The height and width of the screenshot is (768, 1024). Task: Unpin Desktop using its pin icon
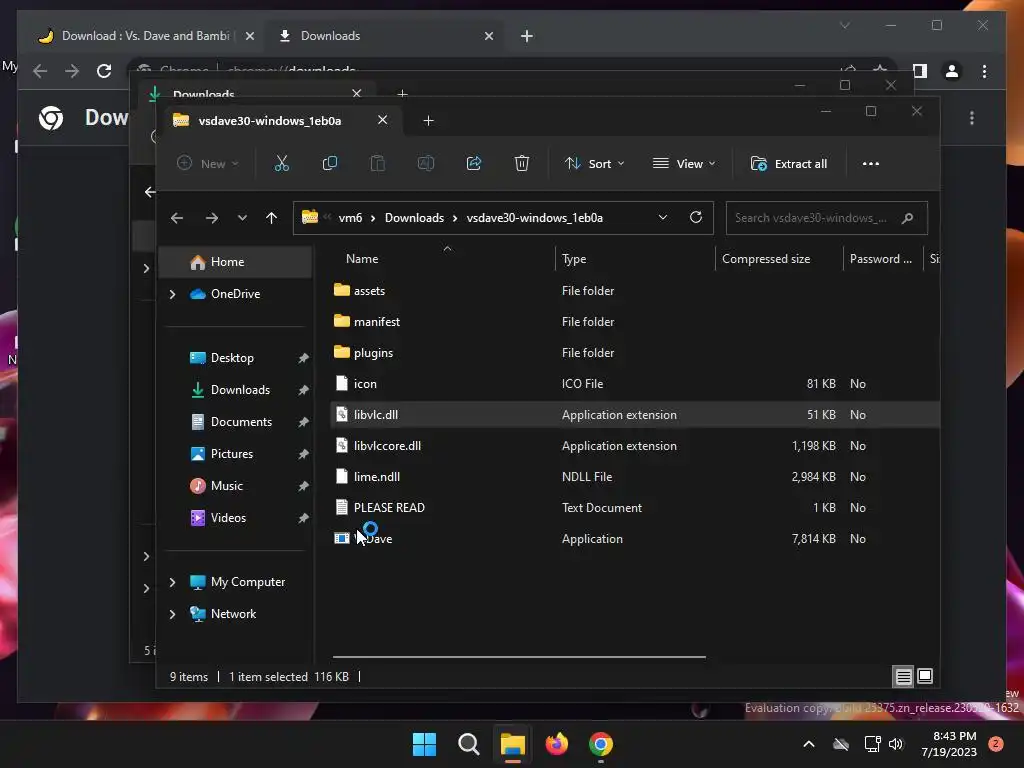point(304,358)
